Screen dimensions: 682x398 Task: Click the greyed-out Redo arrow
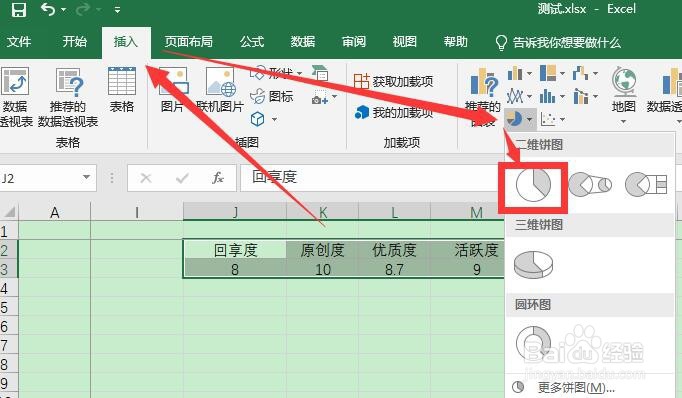83,9
